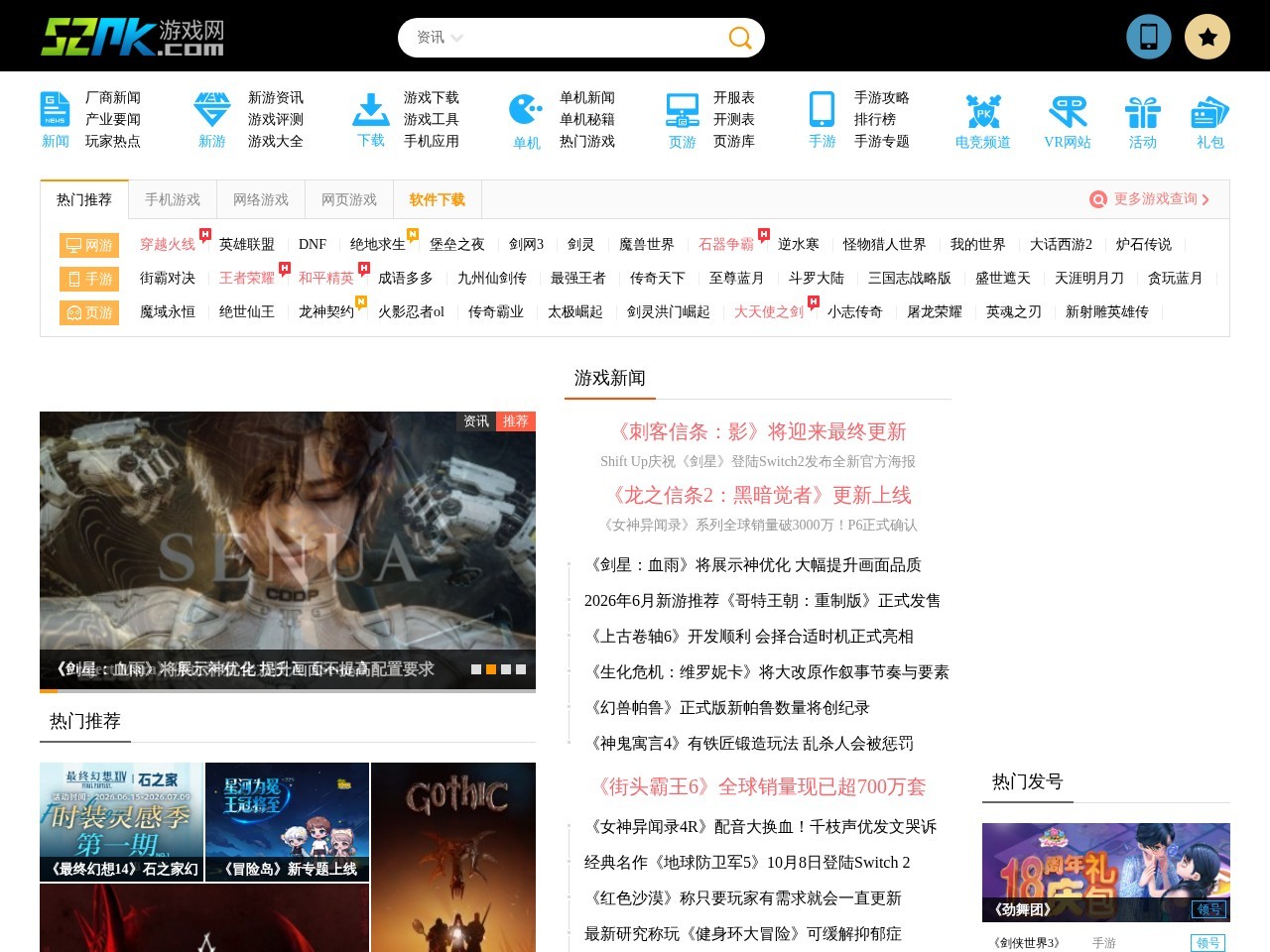The width and height of the screenshot is (1270, 952).
Task: Select the orange active slide indicator dot
Action: (x=491, y=669)
